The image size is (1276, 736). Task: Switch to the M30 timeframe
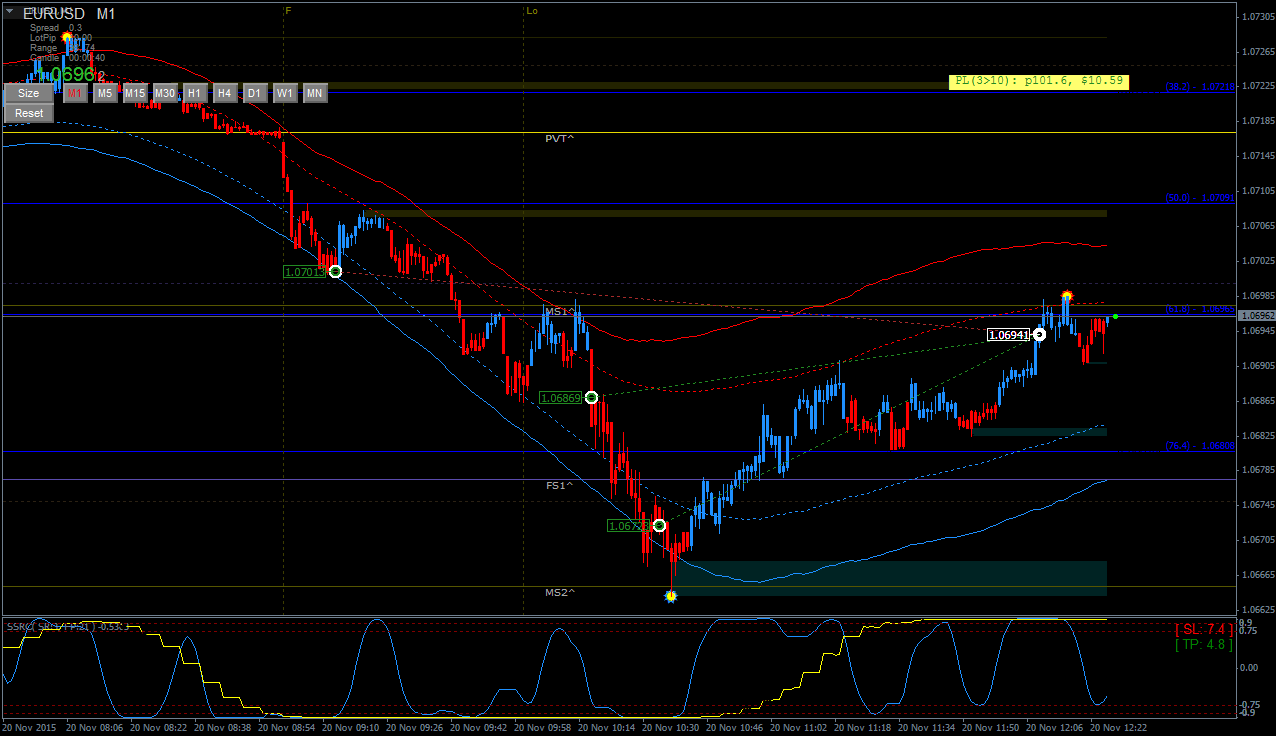click(165, 93)
